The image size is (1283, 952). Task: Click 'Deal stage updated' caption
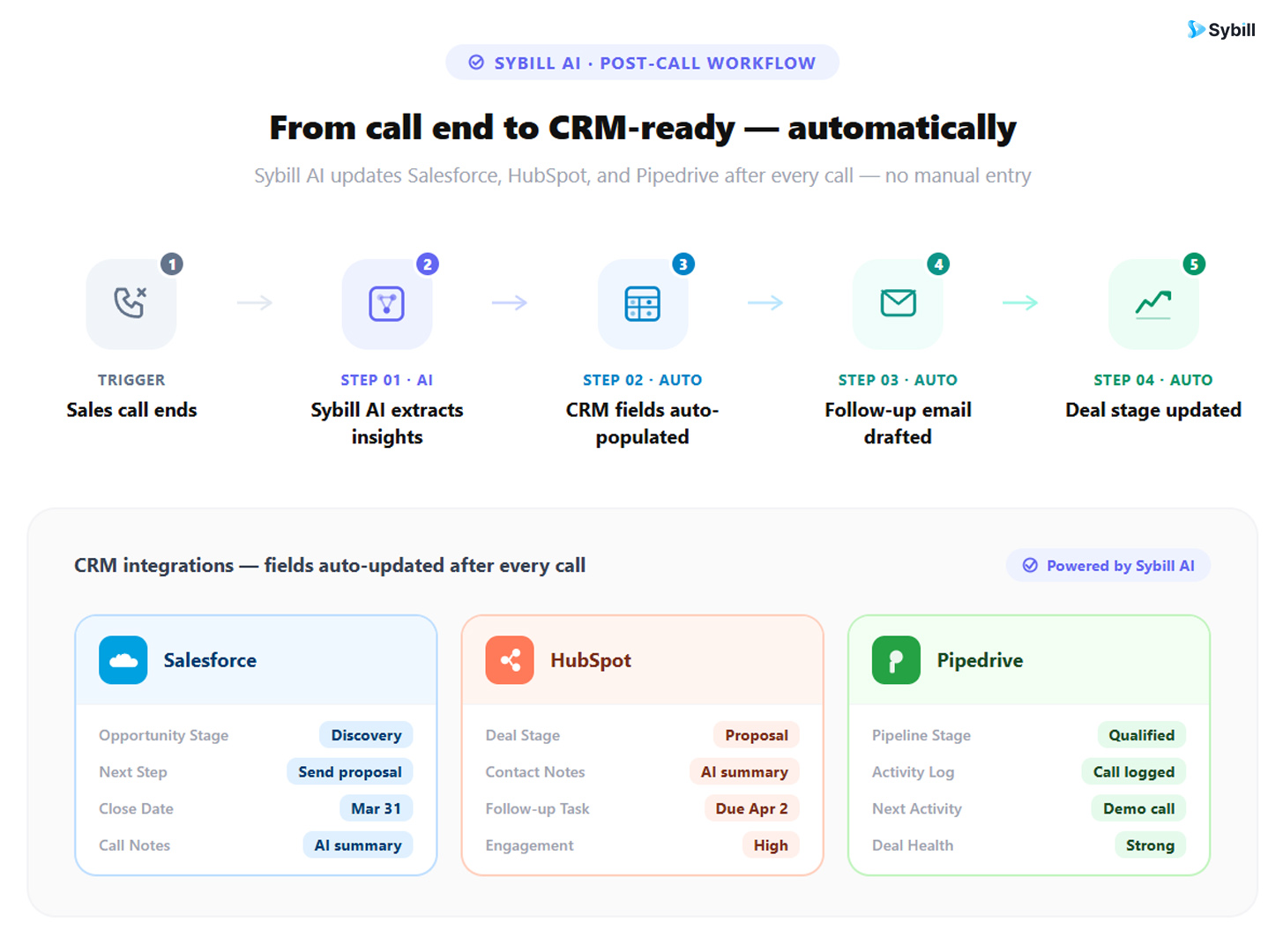click(1153, 410)
